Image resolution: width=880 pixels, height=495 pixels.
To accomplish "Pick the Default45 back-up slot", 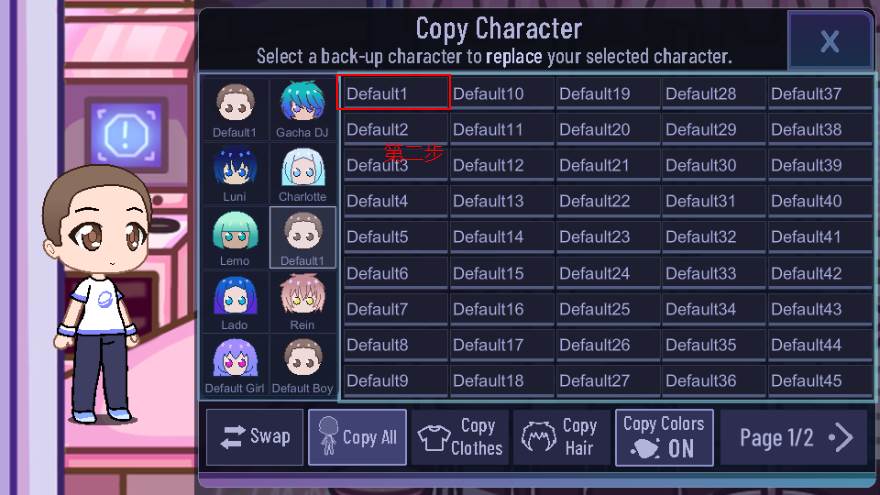I will [819, 381].
